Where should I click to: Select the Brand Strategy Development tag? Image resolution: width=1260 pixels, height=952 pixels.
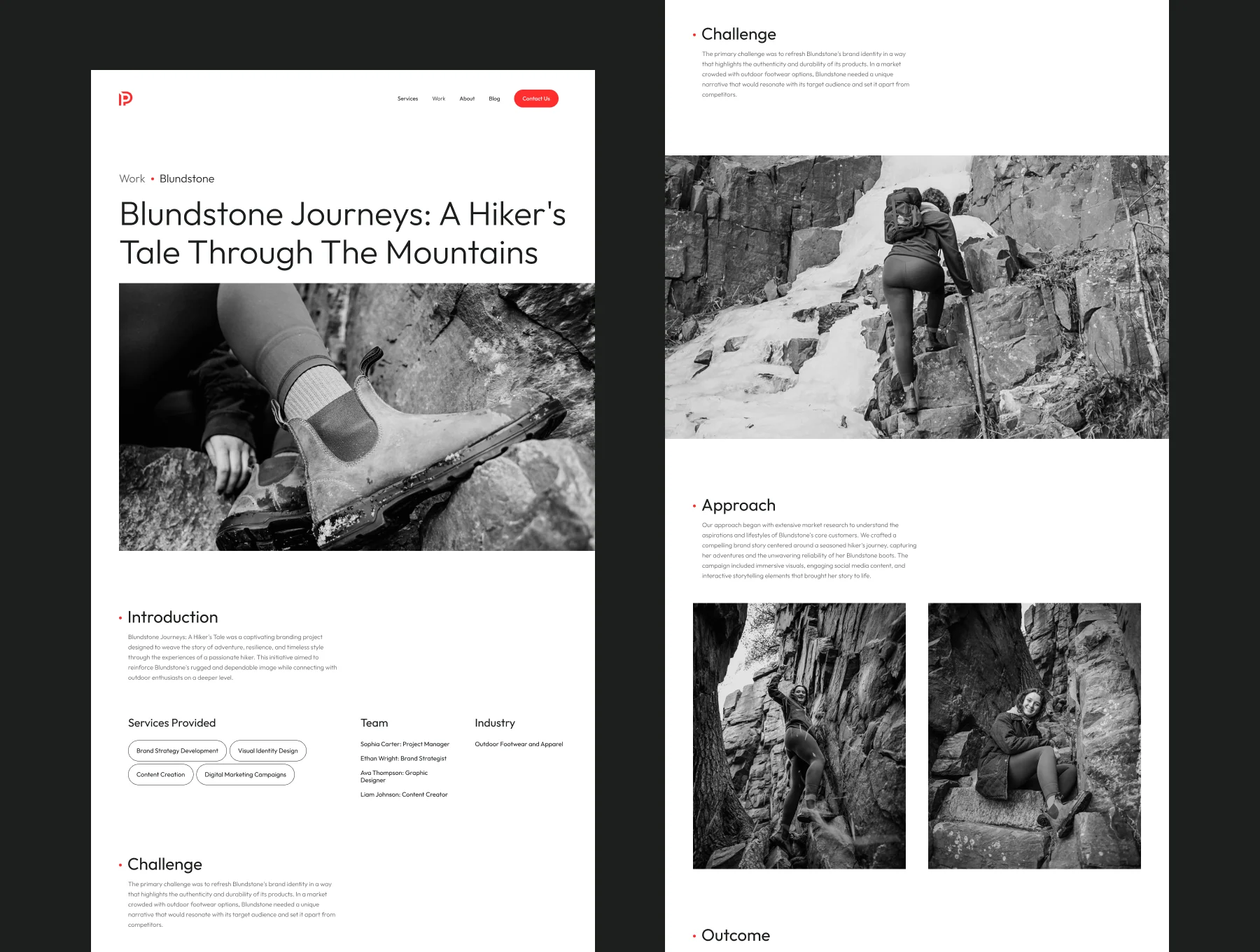click(x=177, y=751)
